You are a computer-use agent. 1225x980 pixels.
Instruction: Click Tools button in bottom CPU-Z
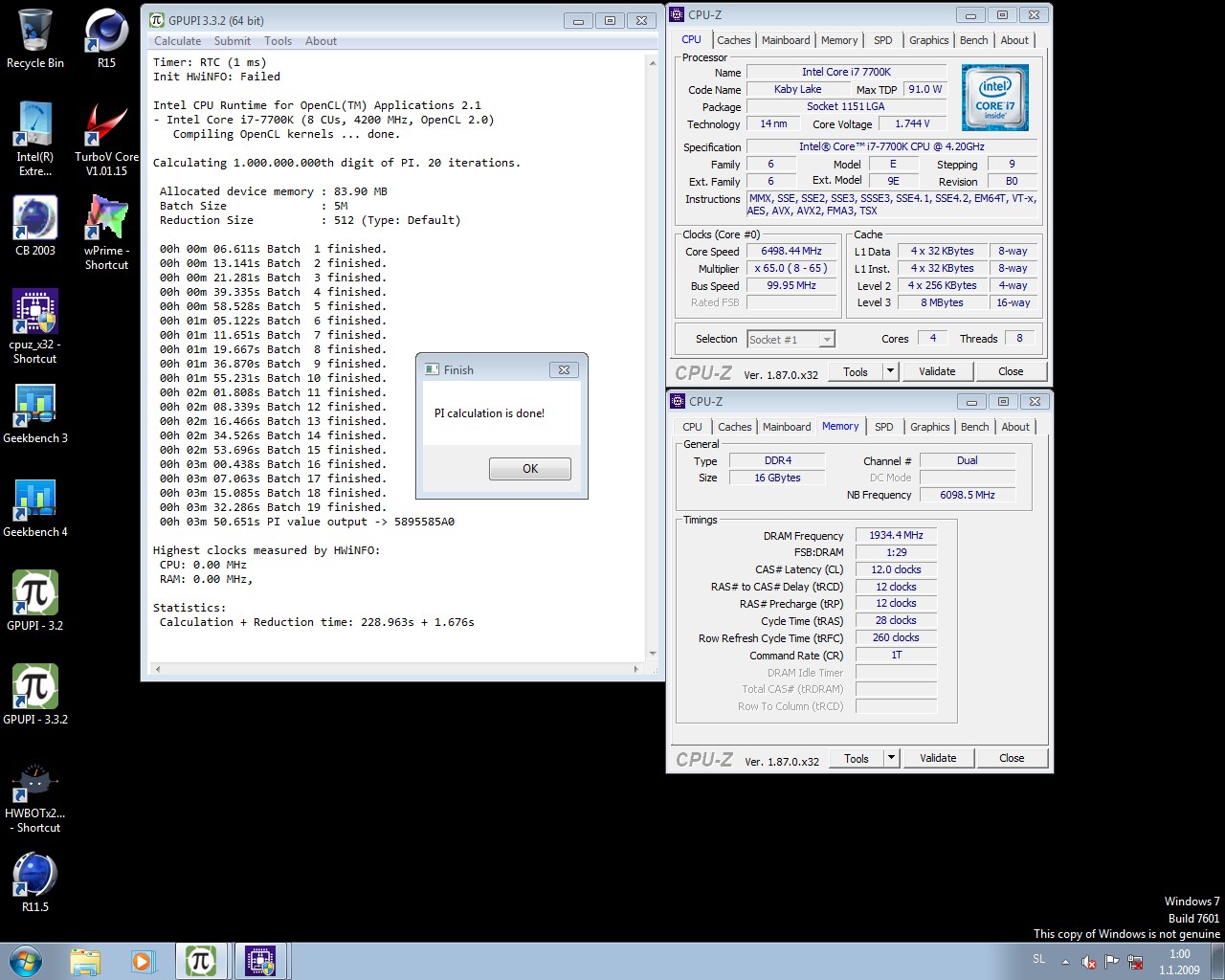[857, 759]
